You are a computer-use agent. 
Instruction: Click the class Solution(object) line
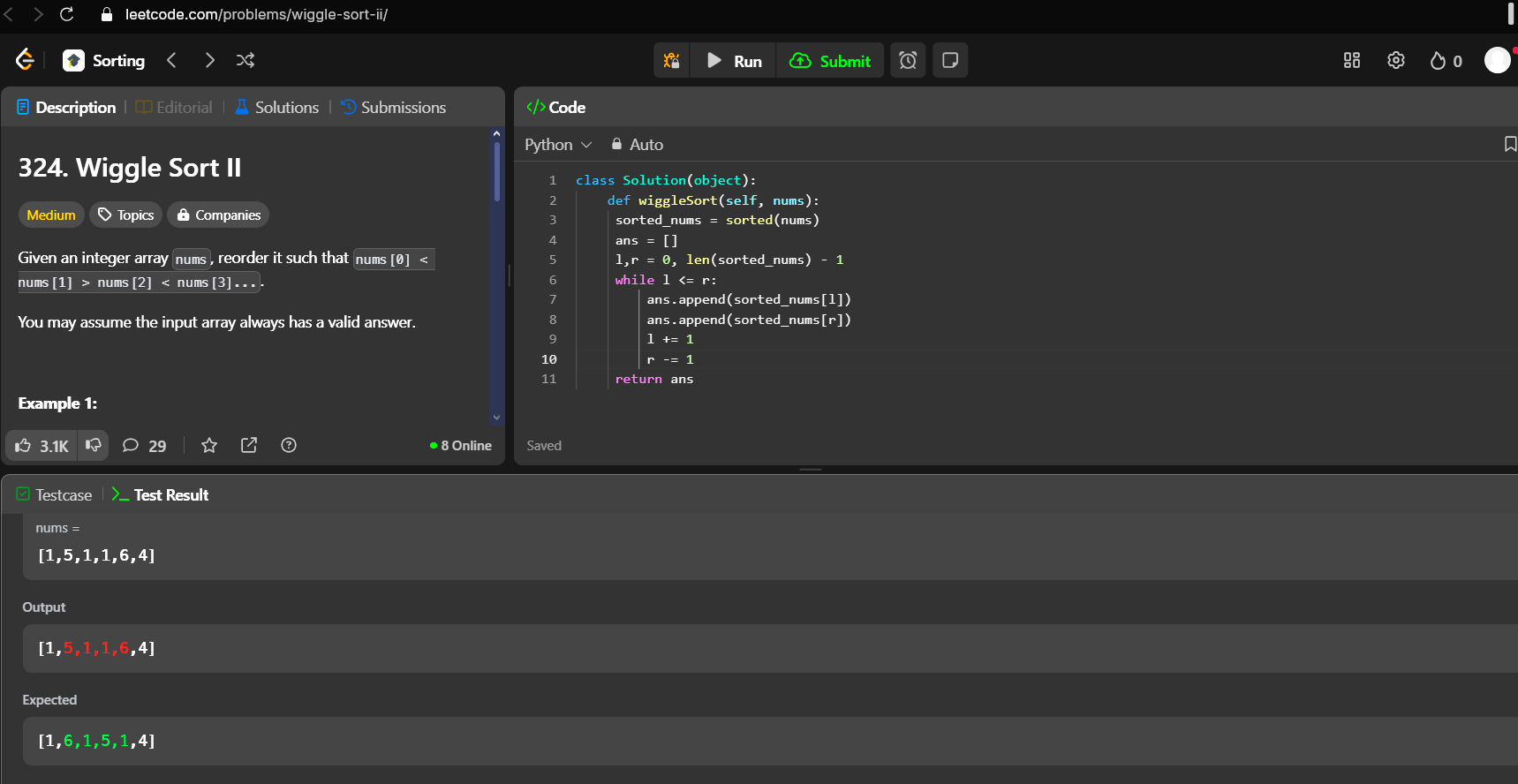666,180
